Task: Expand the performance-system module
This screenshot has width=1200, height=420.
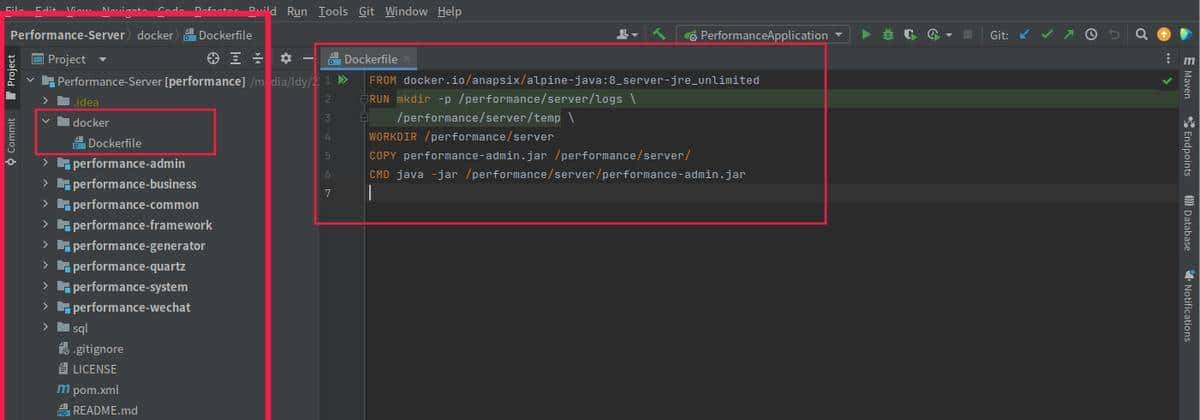Action: 46,287
